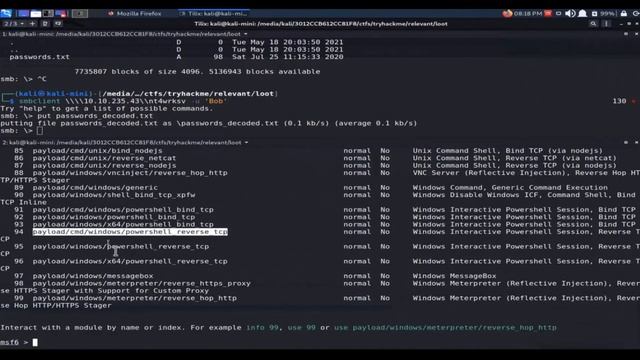Screen dimensions: 640x360
Task: Click payload/windows/shell_bind_tcp_xpfw row
Action: 114,195
